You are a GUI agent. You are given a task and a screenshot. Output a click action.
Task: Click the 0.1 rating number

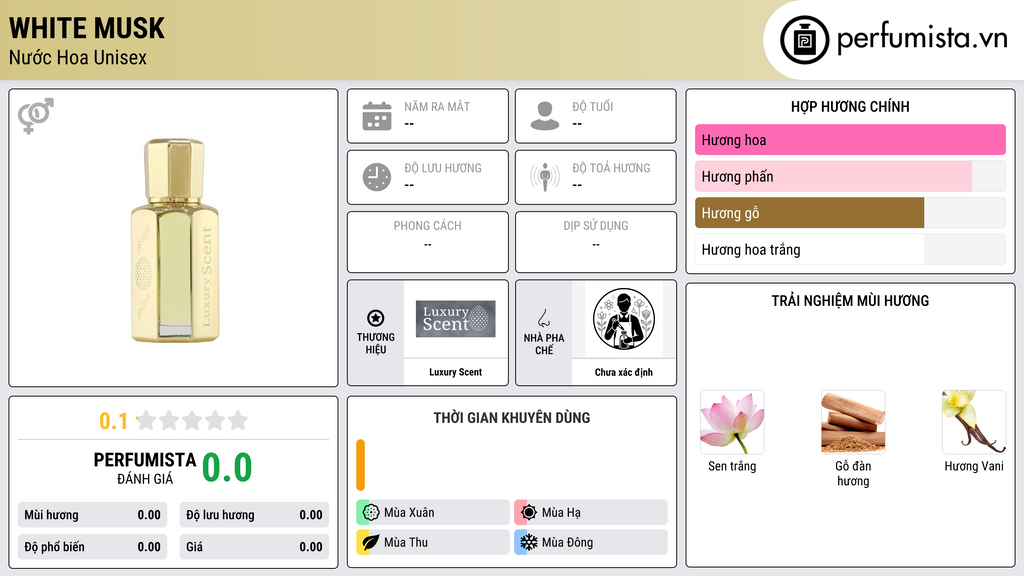pos(114,421)
